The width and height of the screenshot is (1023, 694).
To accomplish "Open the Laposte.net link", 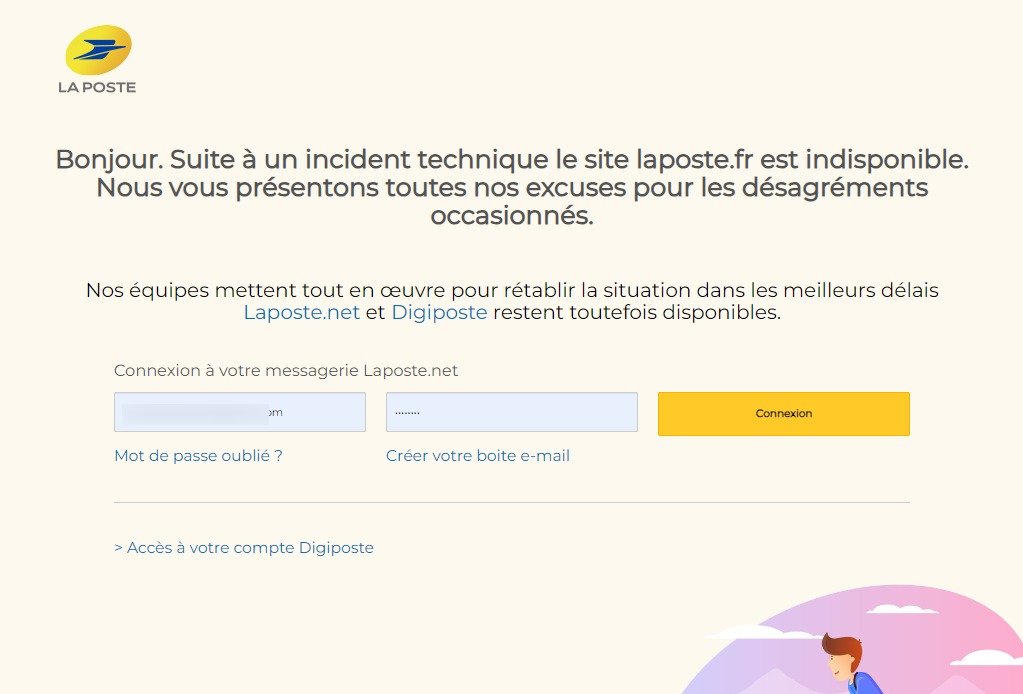I will pos(301,312).
